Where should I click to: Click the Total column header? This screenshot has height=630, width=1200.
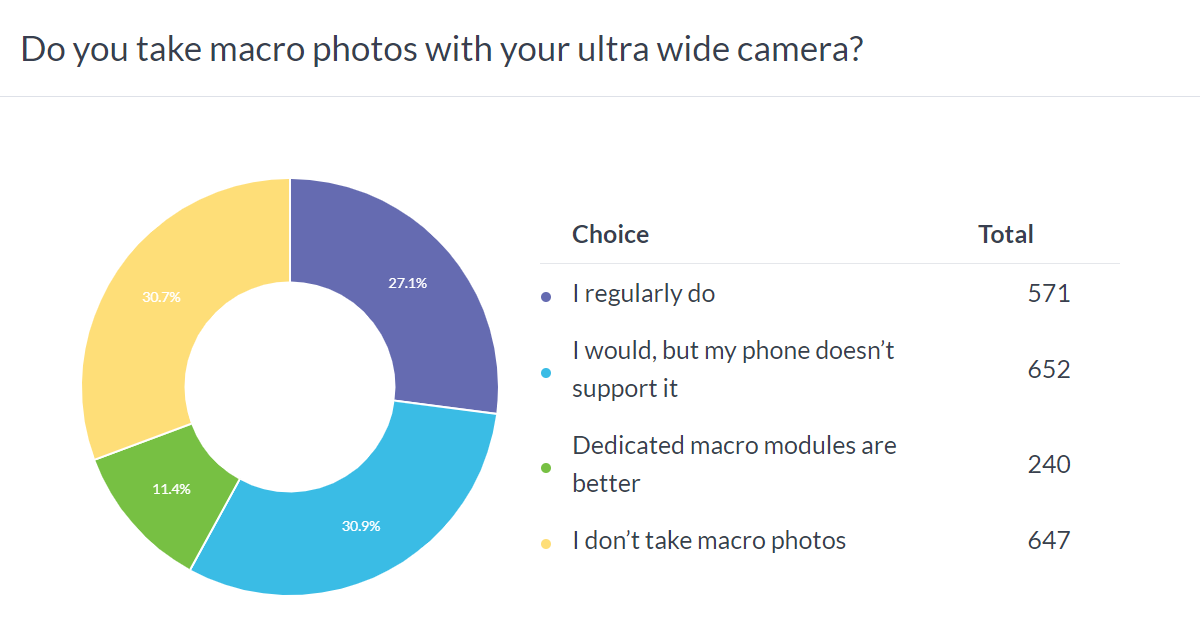tap(1005, 234)
